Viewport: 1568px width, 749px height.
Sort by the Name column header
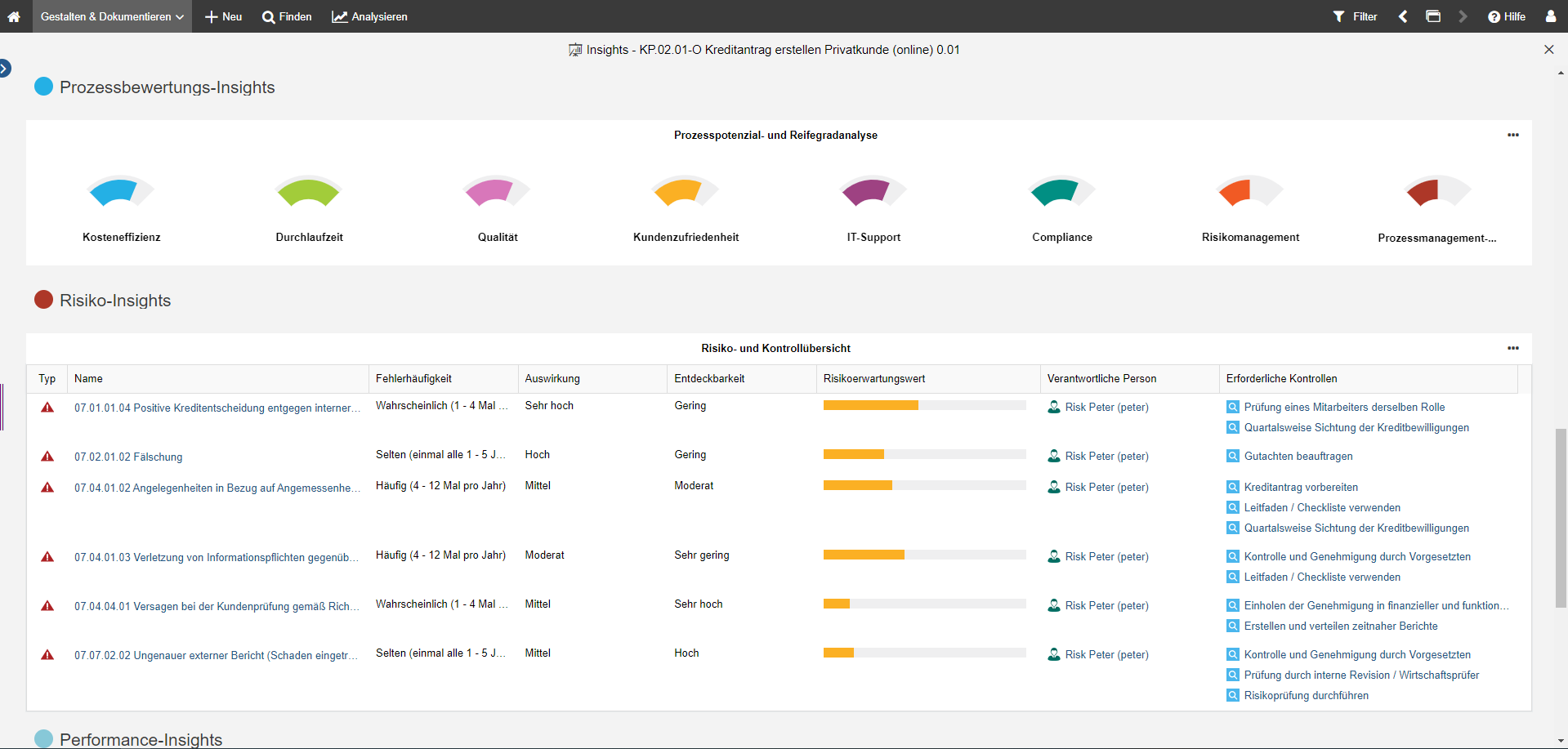point(218,379)
